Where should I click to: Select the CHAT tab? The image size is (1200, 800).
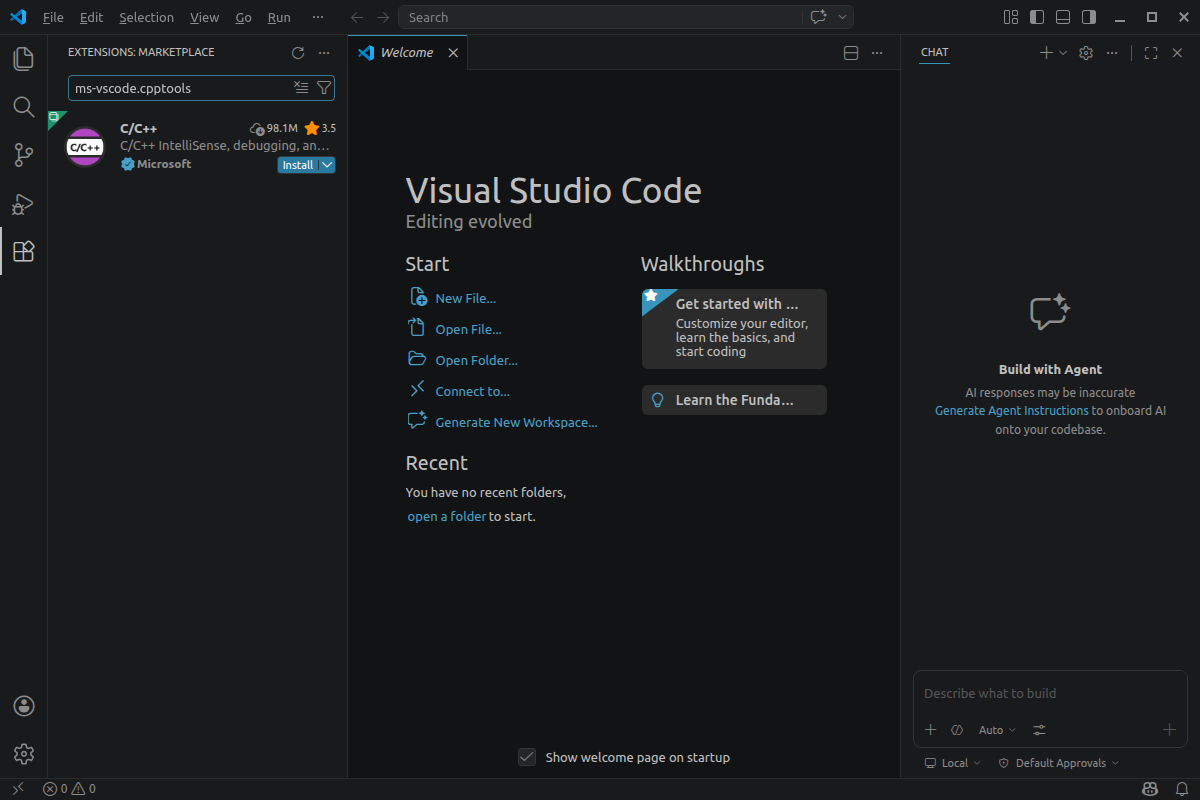(x=935, y=53)
